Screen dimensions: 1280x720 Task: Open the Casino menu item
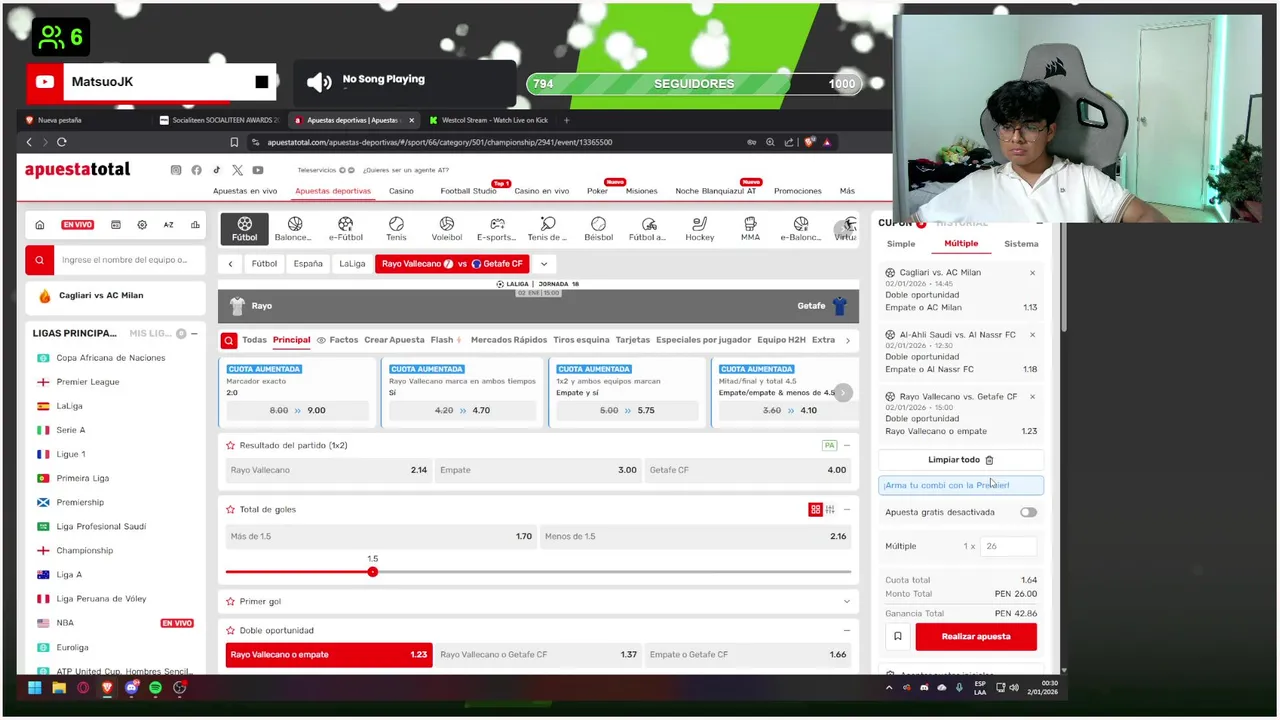[401, 191]
